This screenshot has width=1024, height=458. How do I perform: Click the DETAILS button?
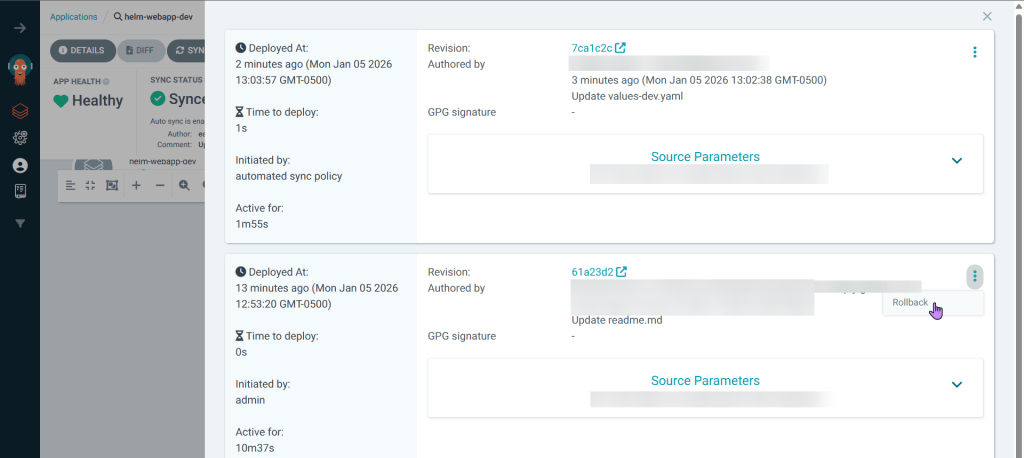click(x=82, y=50)
